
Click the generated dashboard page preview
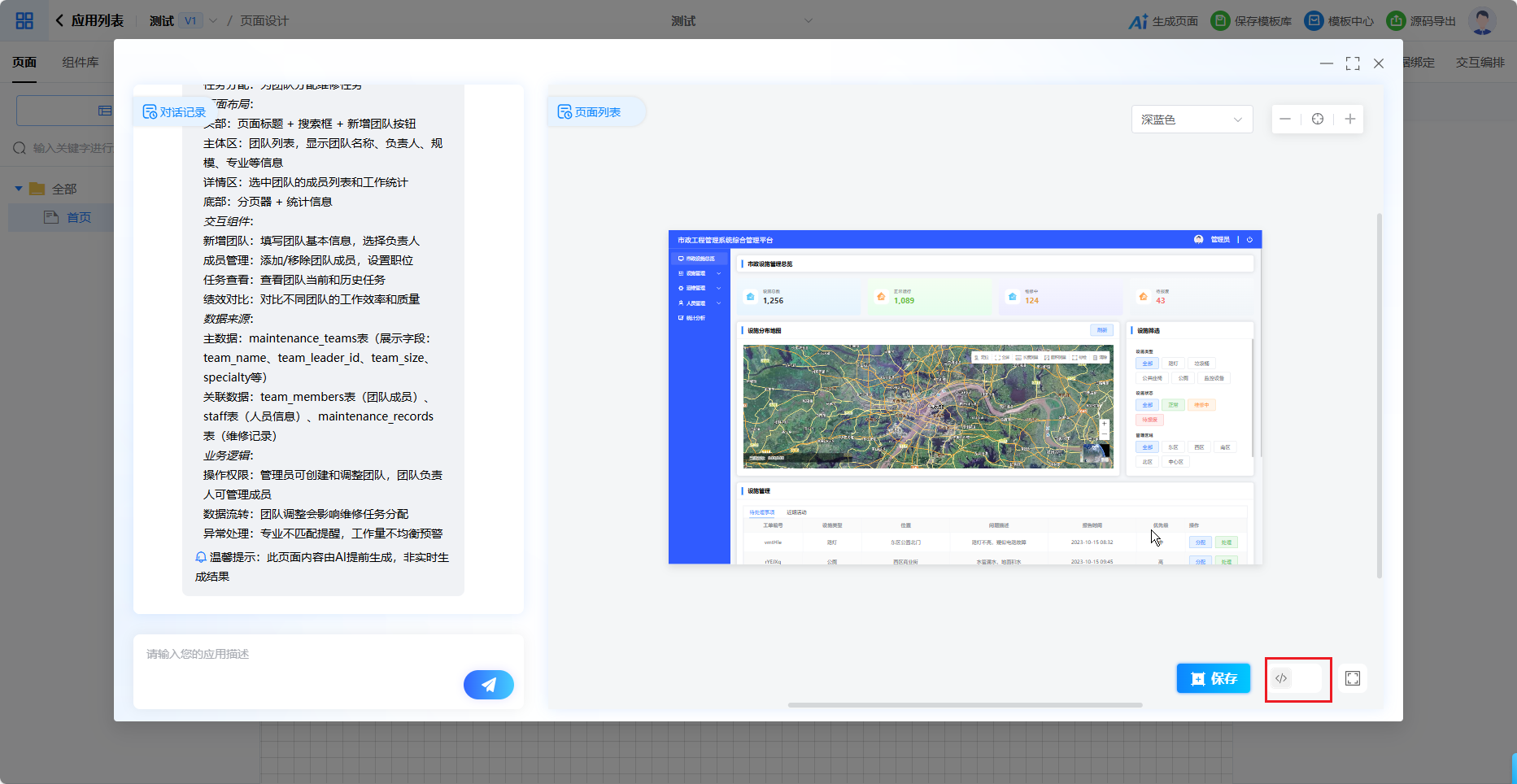965,397
